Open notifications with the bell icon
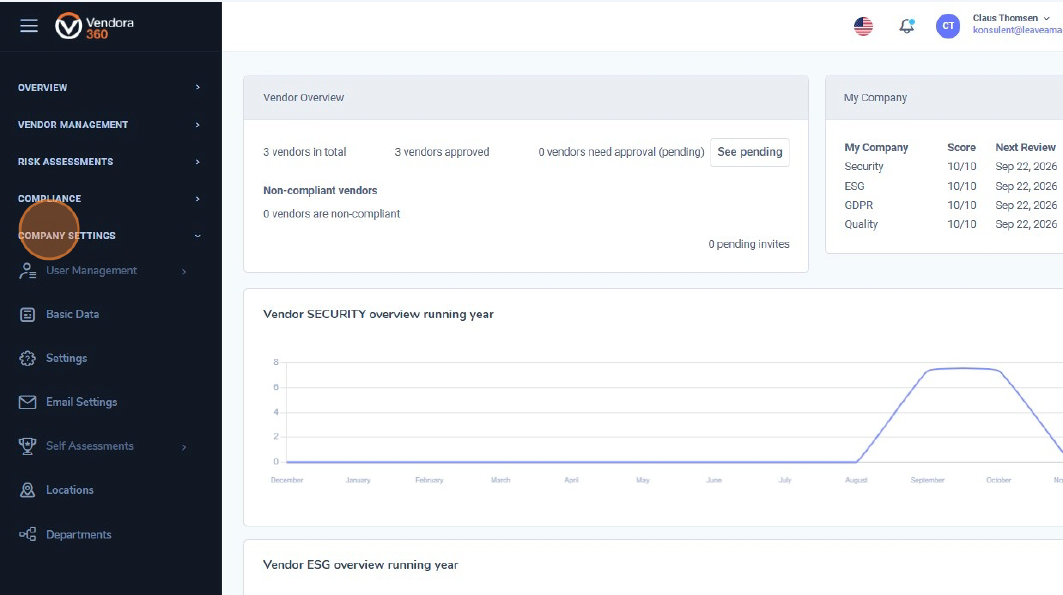Screen dimensions: 1063x595 tap(906, 25)
